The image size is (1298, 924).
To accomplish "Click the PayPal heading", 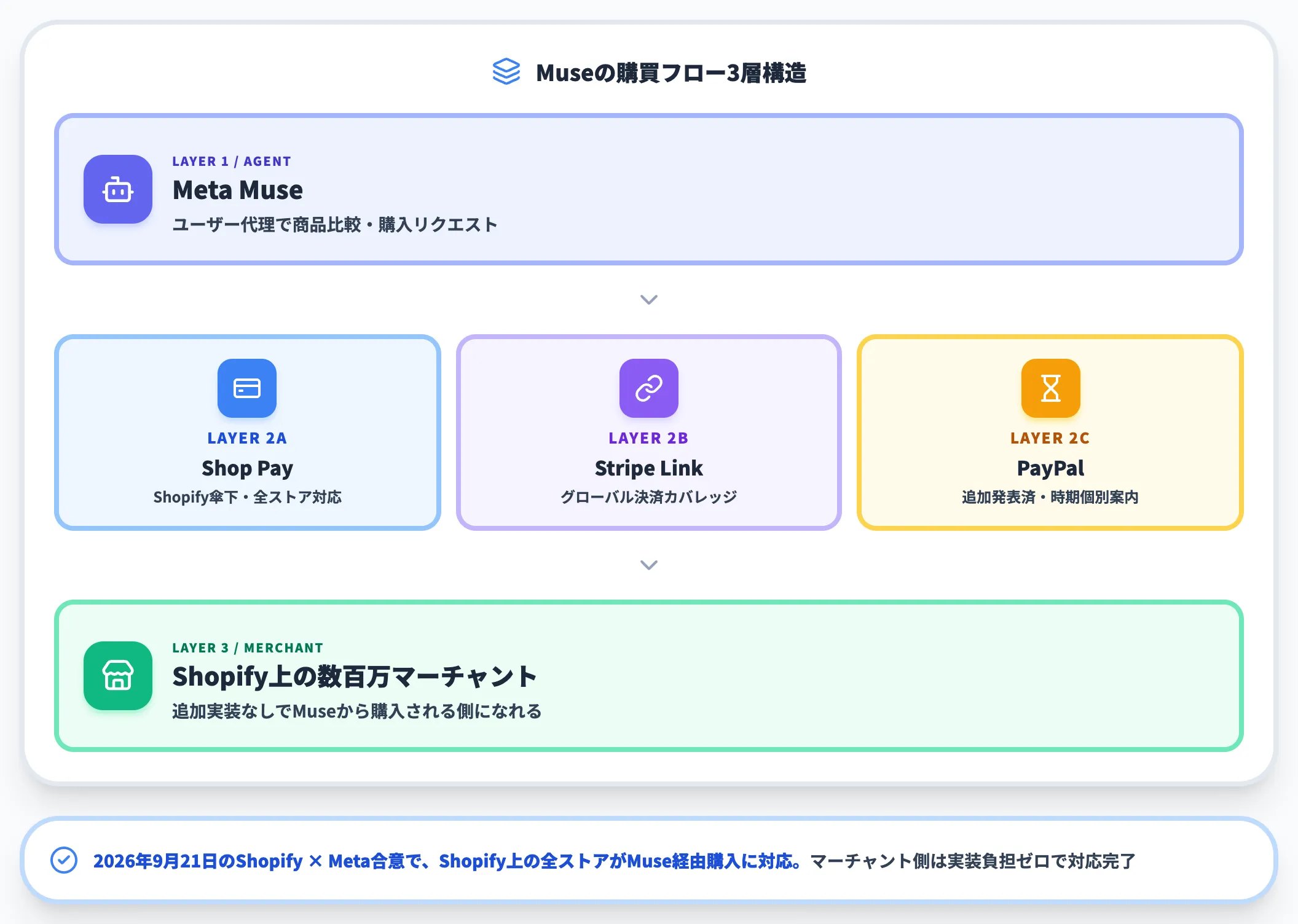I will pos(1050,468).
